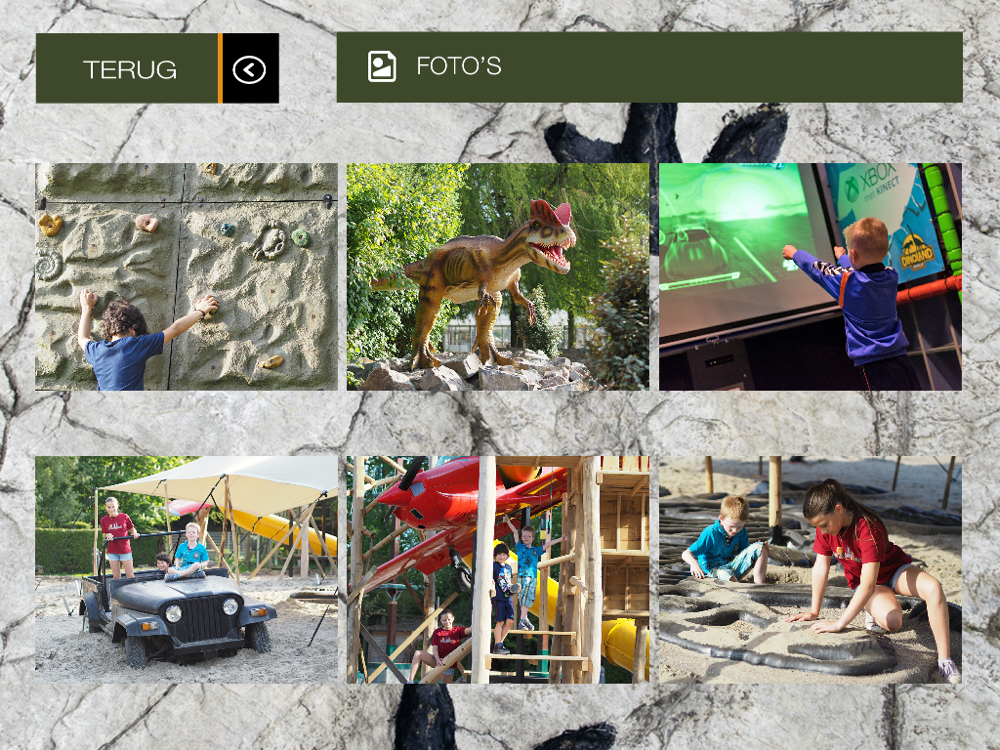This screenshot has height=750, width=1000.
Task: Click the photo icon beside FOTO'S
Action: tap(381, 66)
